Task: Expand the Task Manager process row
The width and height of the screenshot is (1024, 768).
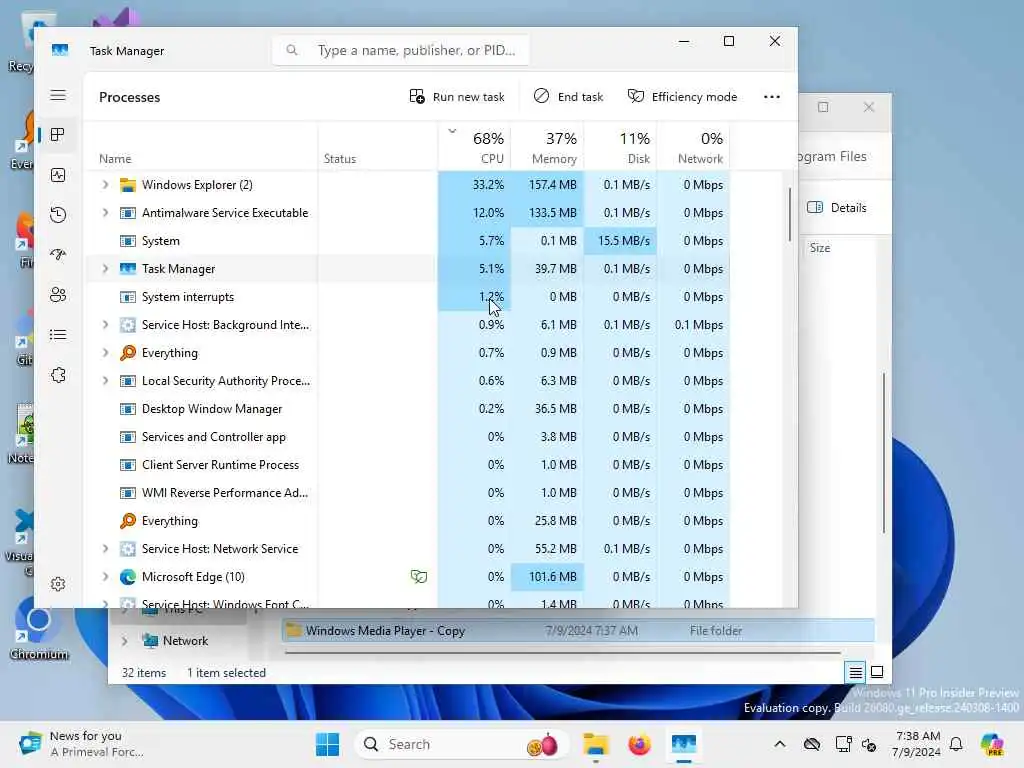Action: [105, 268]
